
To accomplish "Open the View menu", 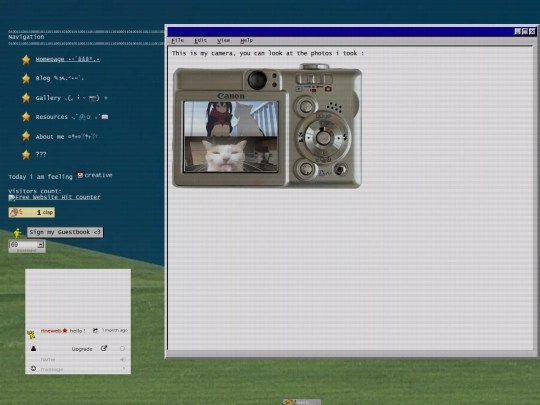I will (224, 40).
